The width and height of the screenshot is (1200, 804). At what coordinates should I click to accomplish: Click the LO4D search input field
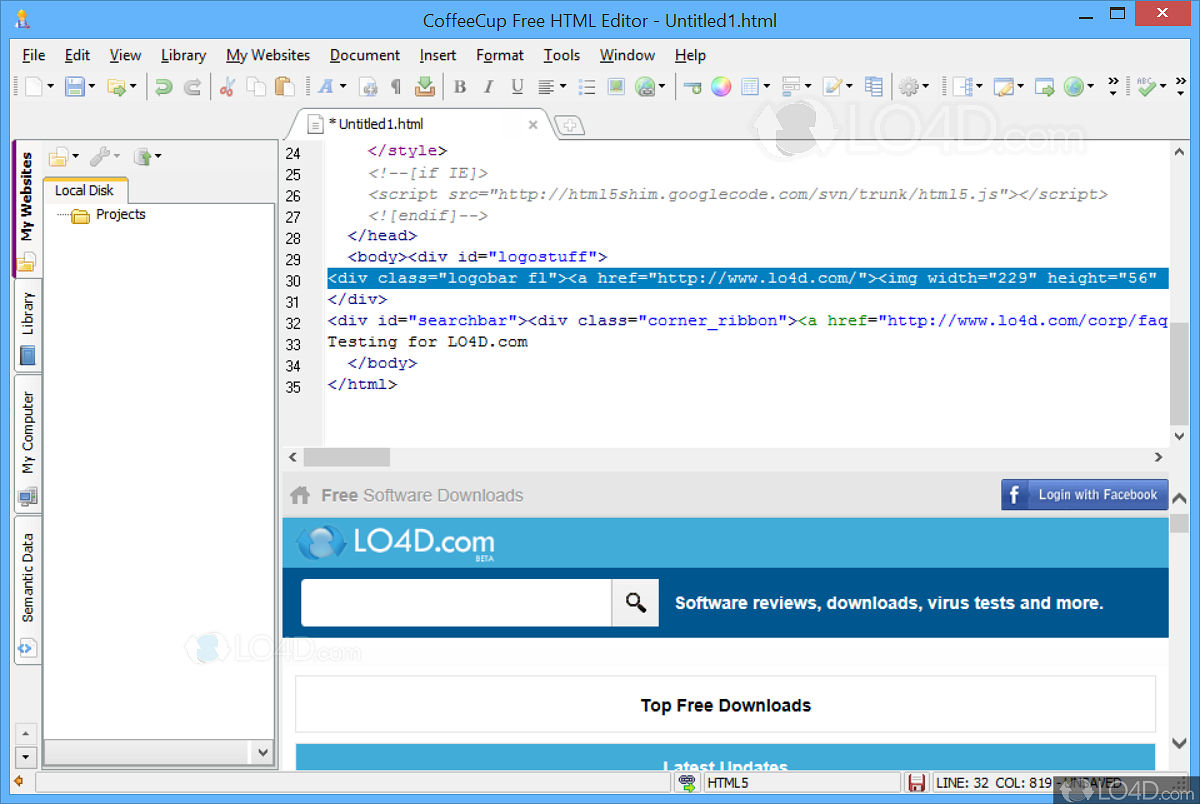click(456, 603)
